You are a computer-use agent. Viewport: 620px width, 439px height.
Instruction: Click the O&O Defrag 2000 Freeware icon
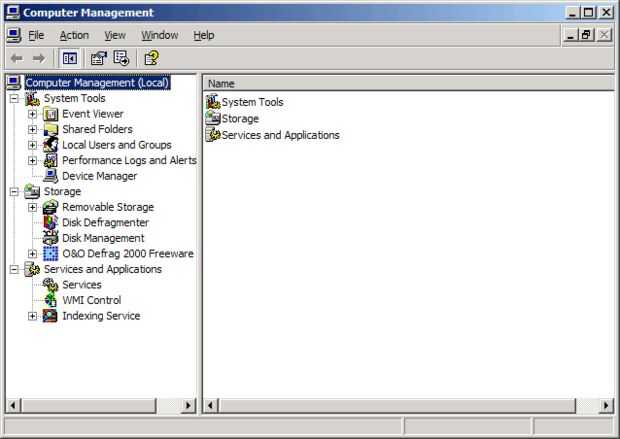coord(51,254)
